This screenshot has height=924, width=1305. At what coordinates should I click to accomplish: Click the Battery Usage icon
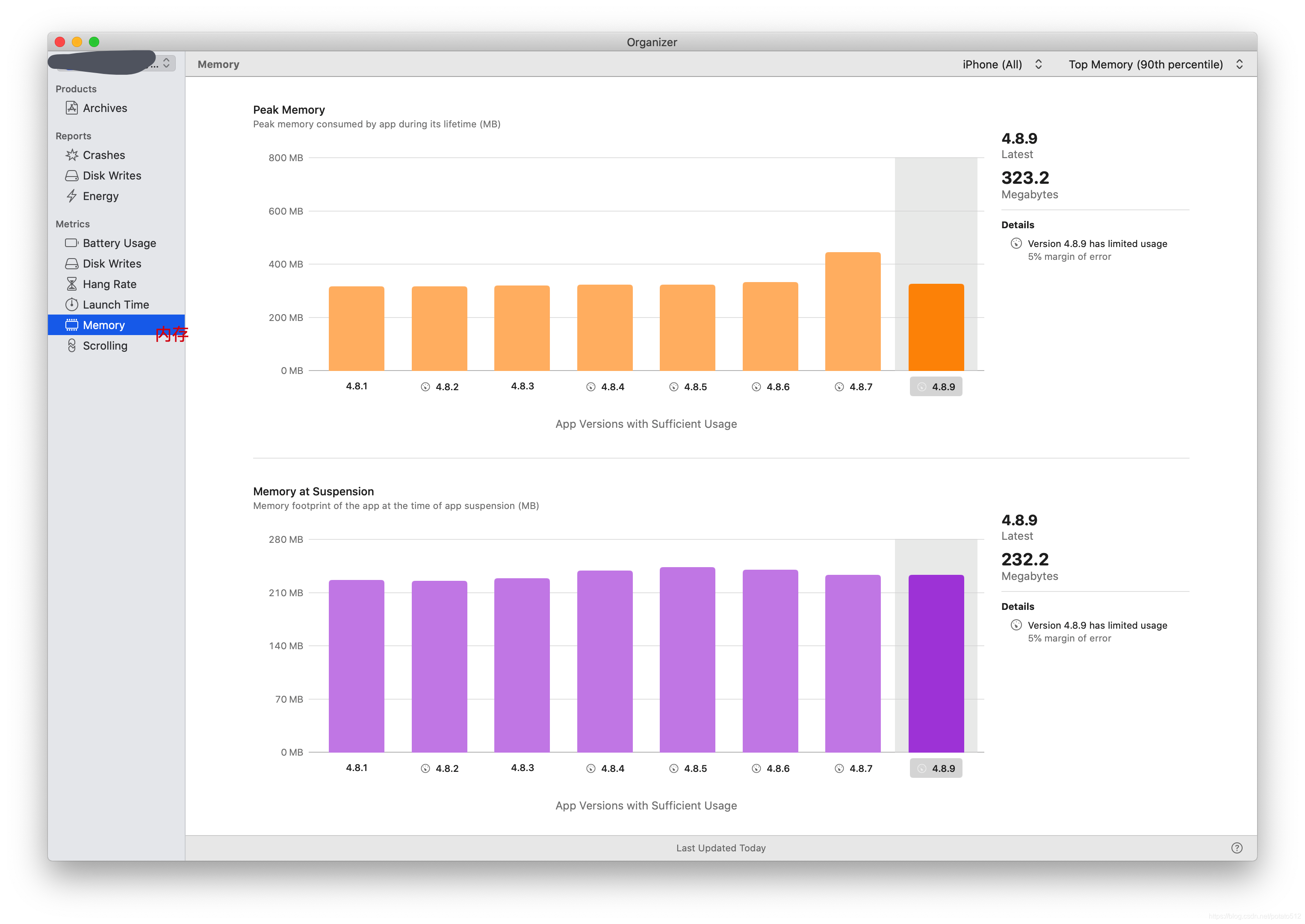[x=72, y=243]
